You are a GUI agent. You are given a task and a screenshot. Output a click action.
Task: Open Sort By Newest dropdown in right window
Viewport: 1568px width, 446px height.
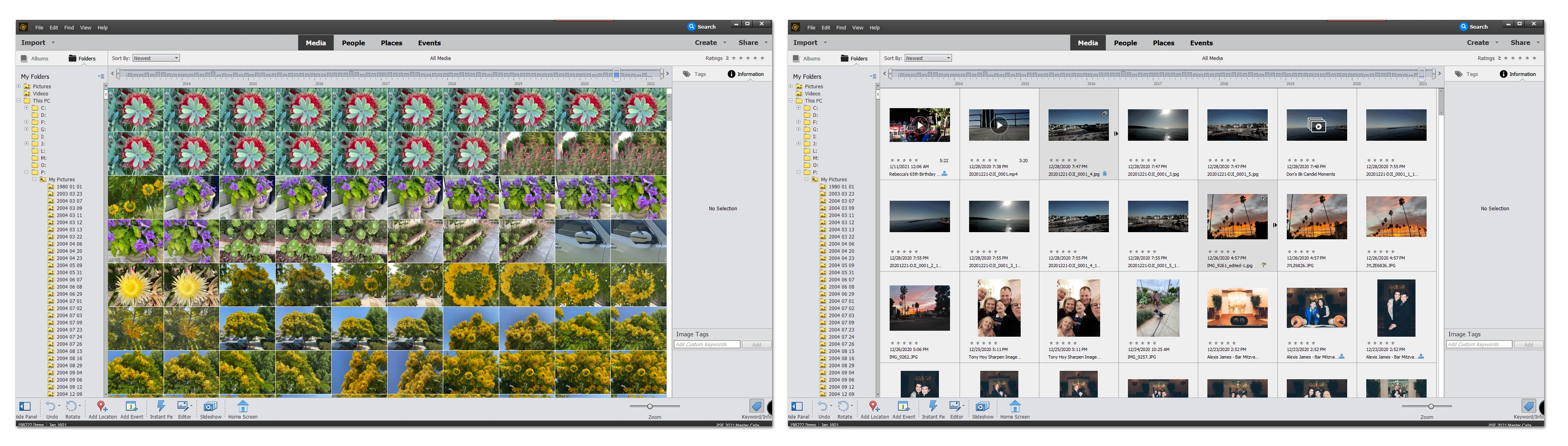928,58
